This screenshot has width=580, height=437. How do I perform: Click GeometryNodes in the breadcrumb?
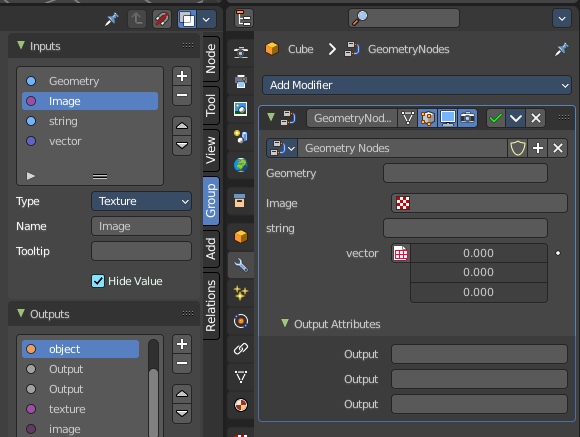click(x=408, y=49)
